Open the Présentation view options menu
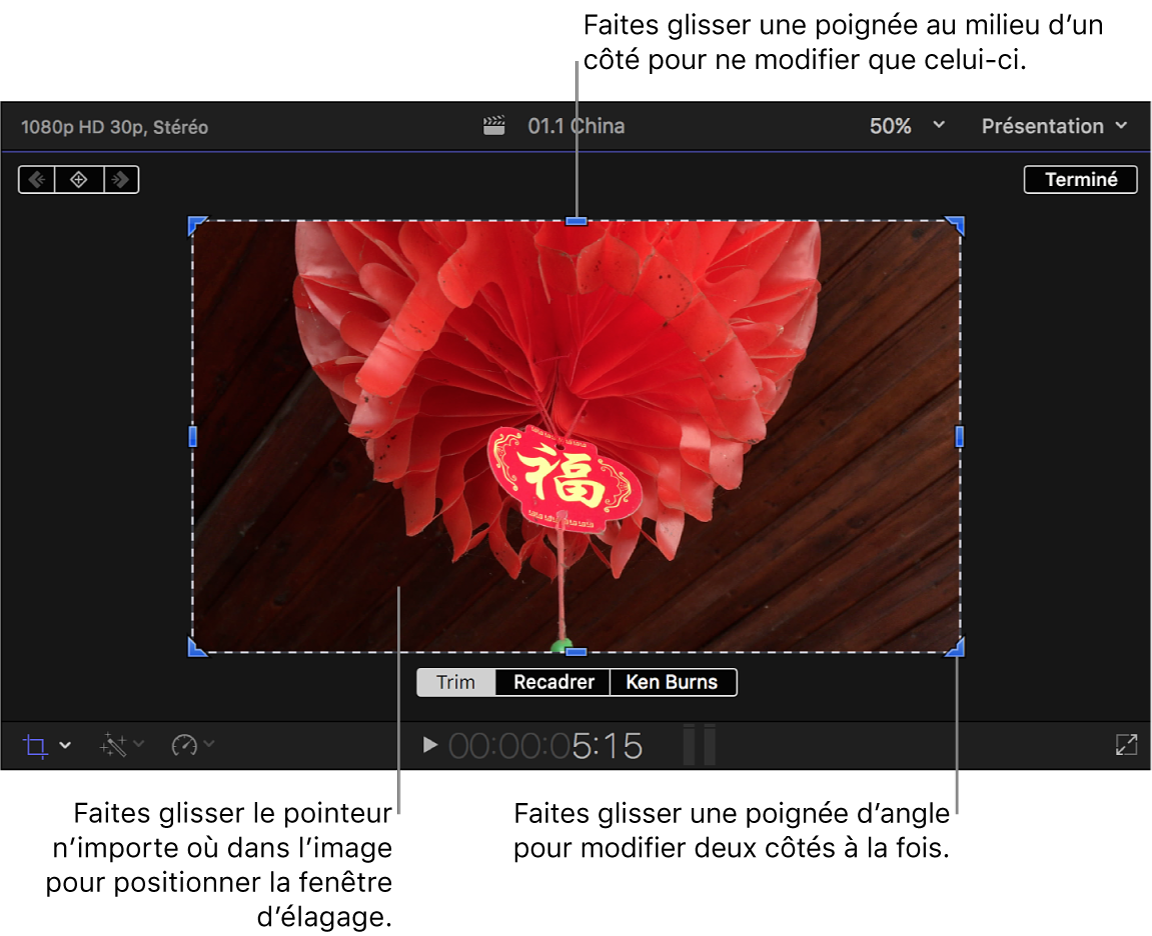Image resolution: width=1152 pixels, height=936 pixels. (1053, 126)
